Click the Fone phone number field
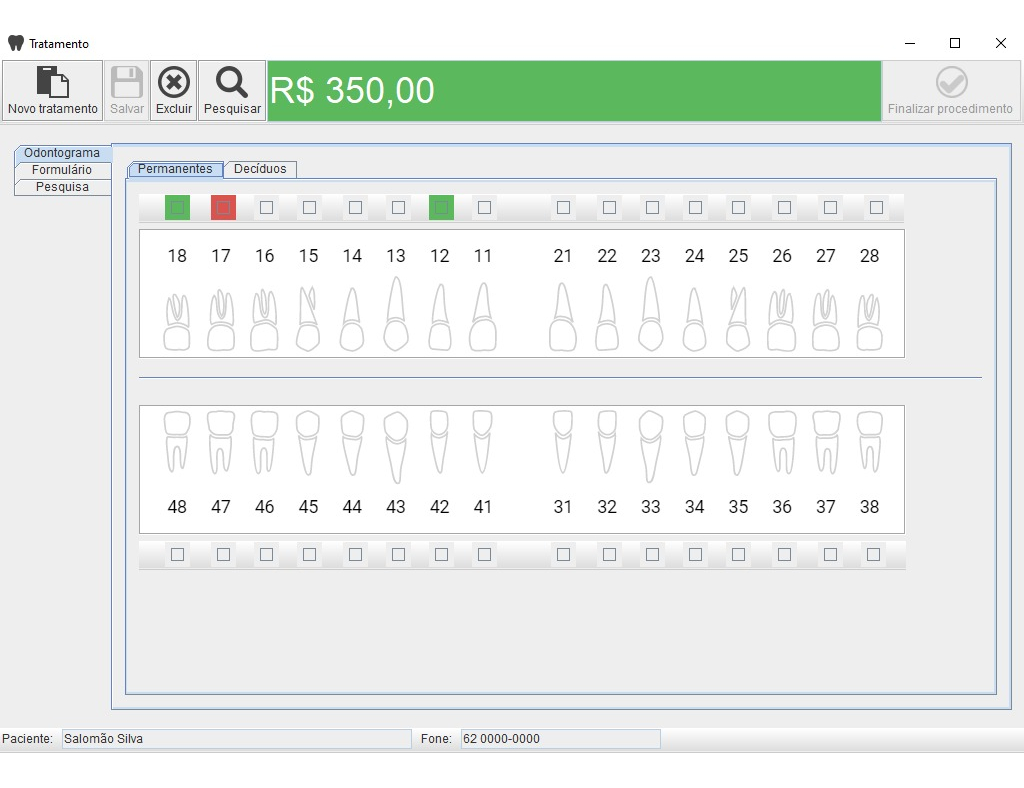 [560, 738]
